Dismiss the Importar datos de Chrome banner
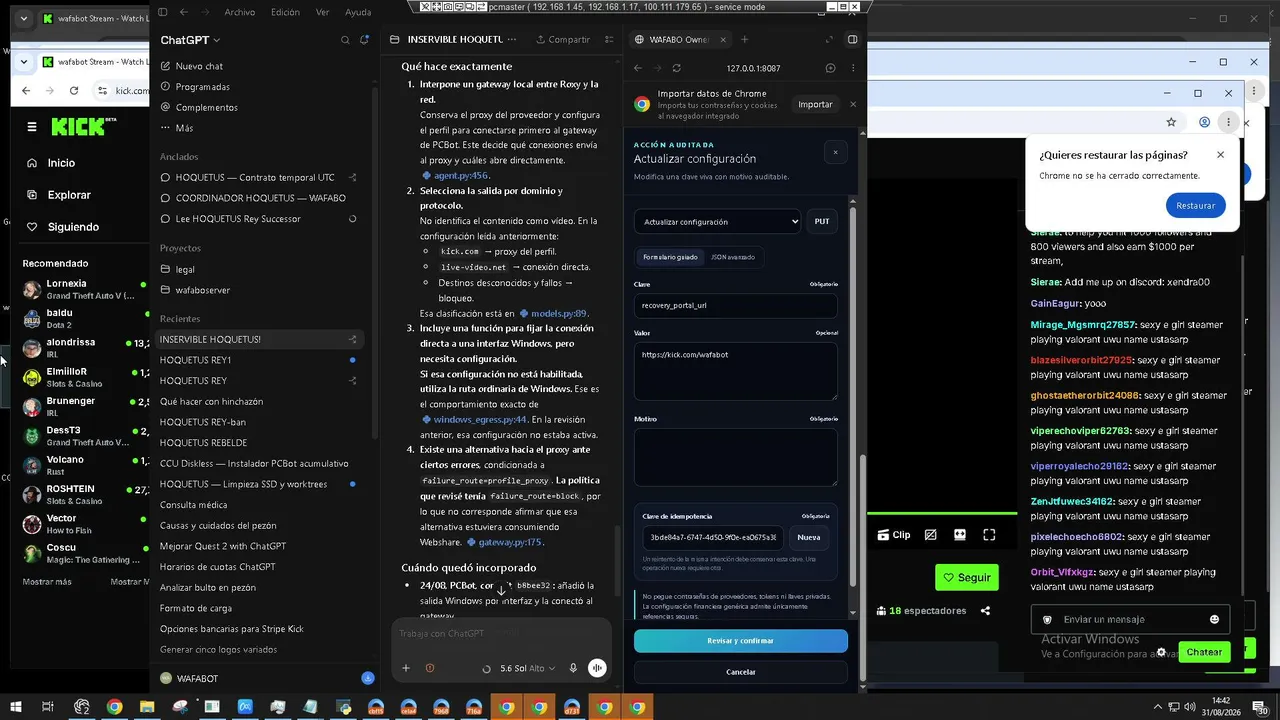 [853, 104]
